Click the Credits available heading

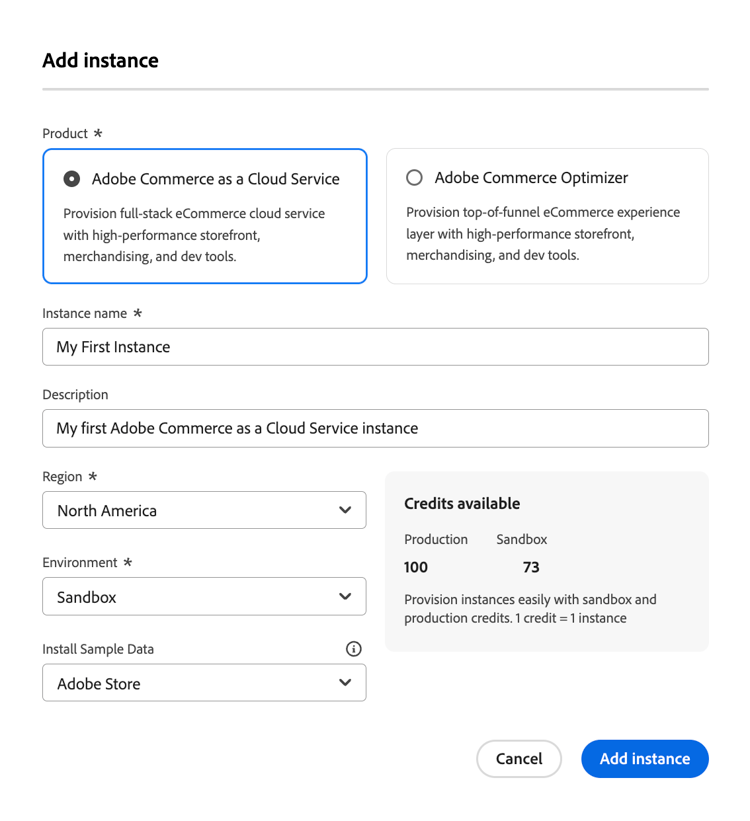462,504
